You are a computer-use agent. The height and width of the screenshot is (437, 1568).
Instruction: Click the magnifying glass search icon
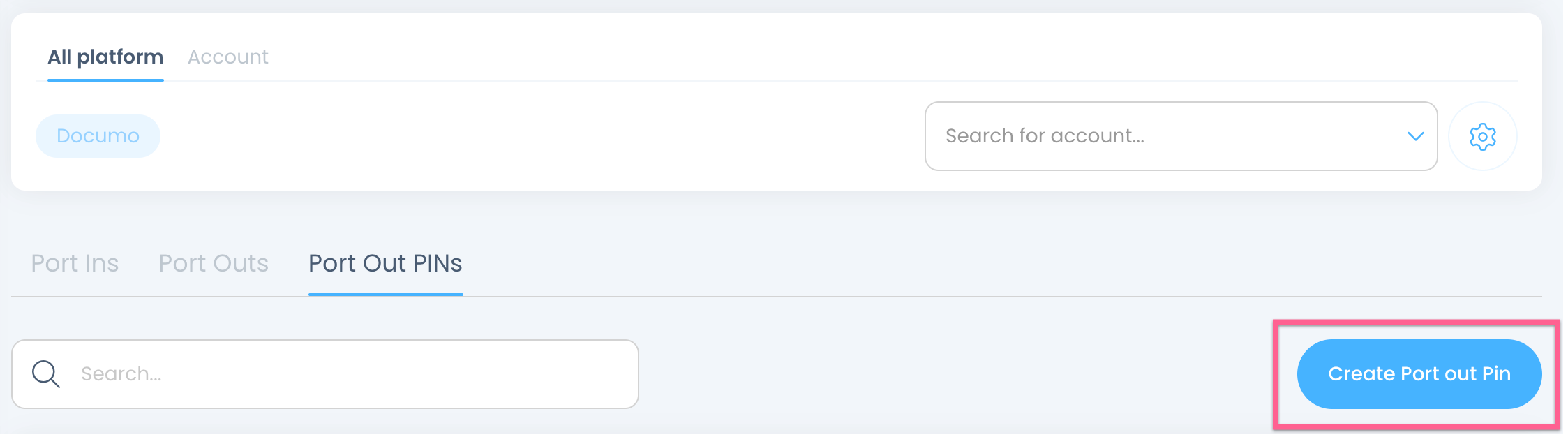[x=46, y=374]
